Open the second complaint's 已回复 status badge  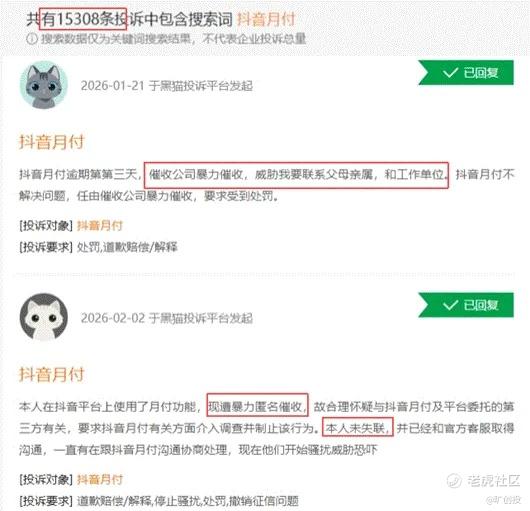pos(466,305)
